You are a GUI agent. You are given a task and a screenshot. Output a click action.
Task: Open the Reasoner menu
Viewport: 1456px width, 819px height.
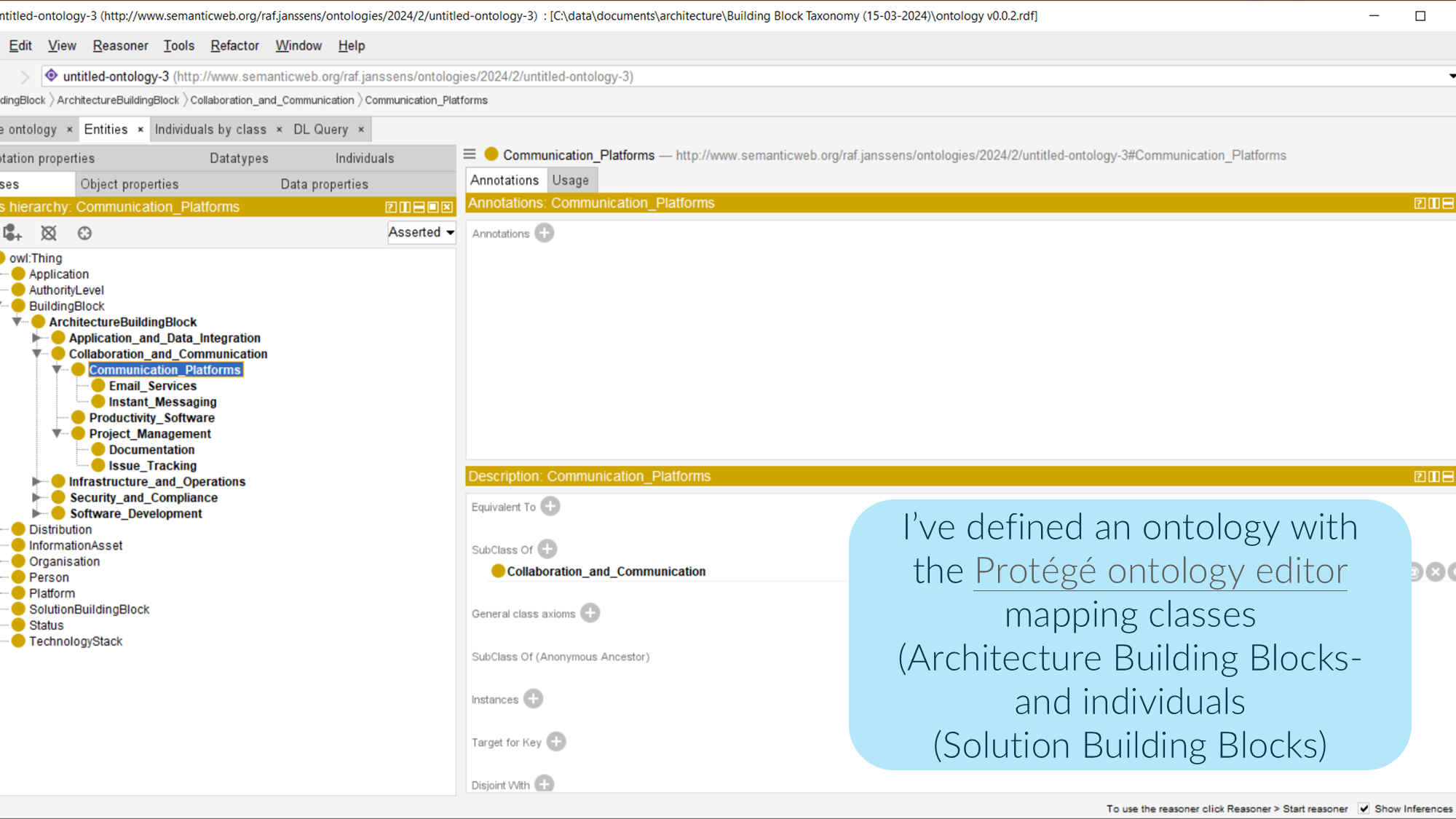[120, 46]
